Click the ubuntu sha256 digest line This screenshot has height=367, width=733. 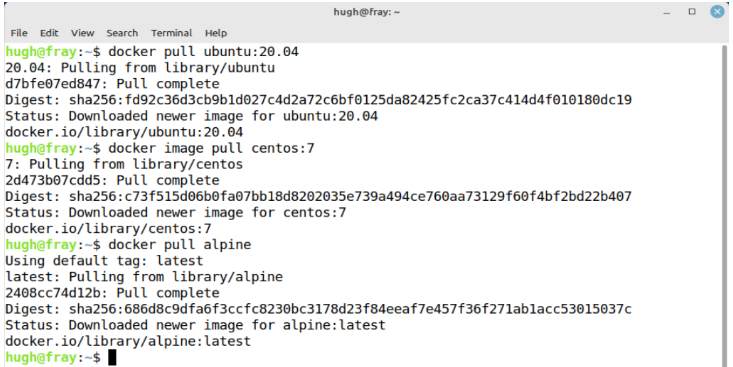coord(318,100)
